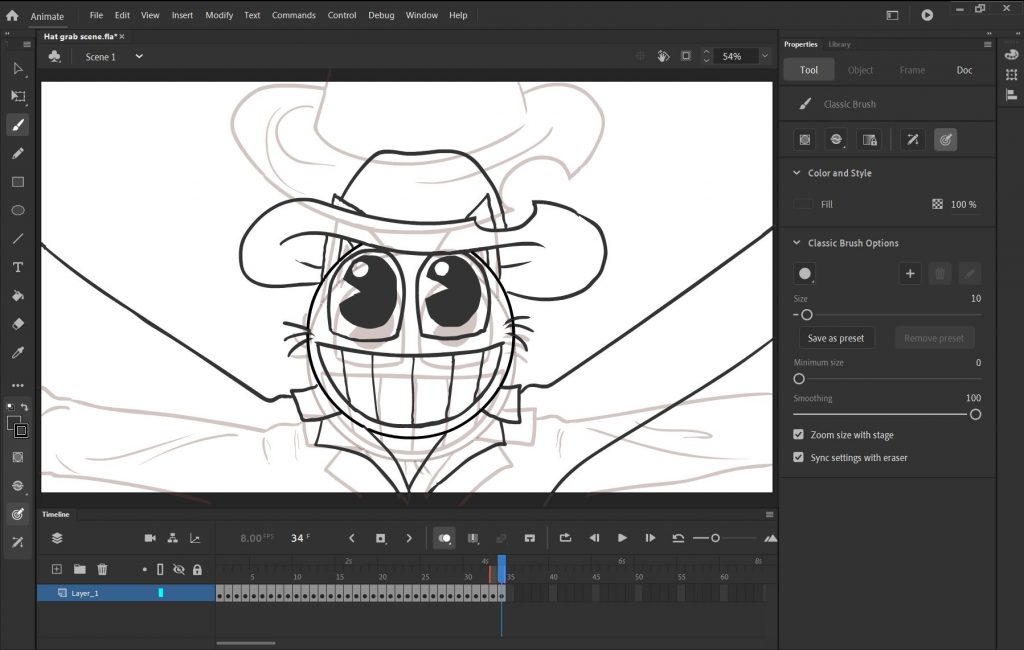Viewport: 1024px width, 650px height.
Task: Collapse Classic Brush Options section
Action: click(795, 243)
